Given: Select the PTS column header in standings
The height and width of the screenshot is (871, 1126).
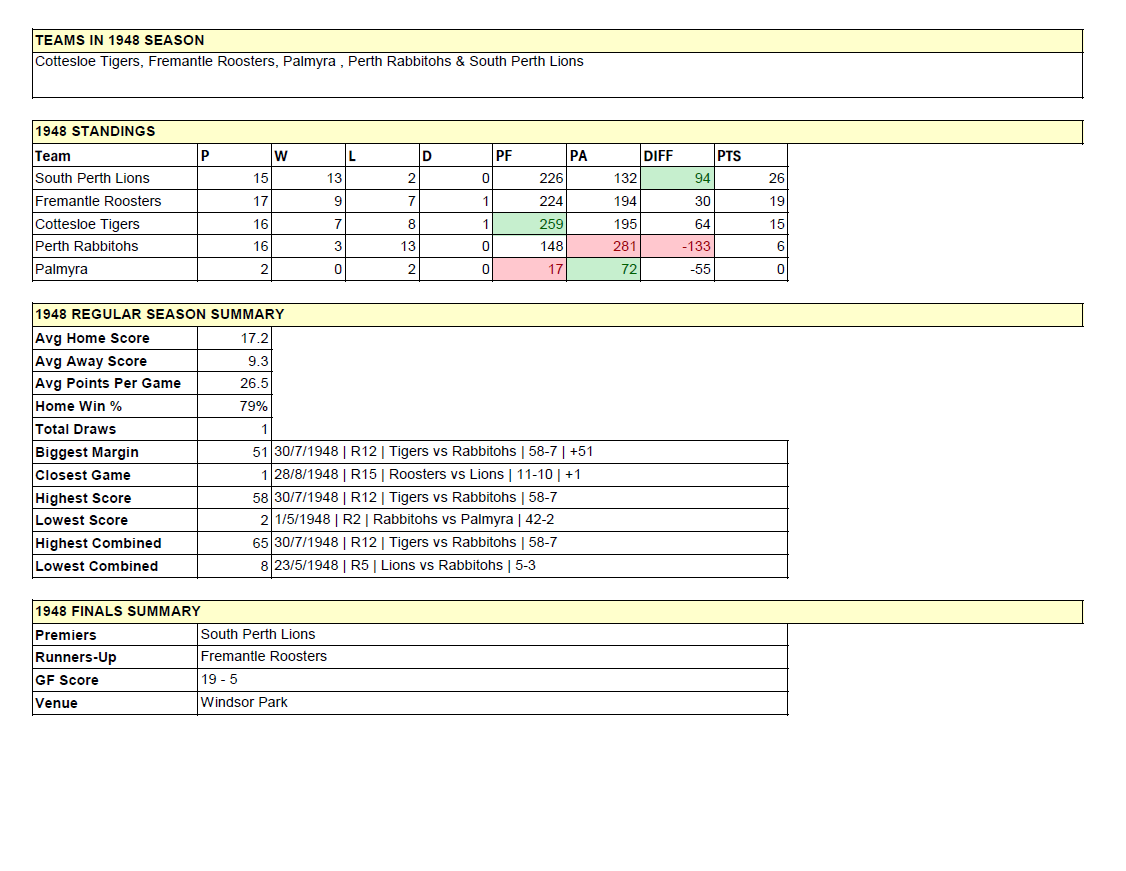Looking at the screenshot, I should [750, 156].
